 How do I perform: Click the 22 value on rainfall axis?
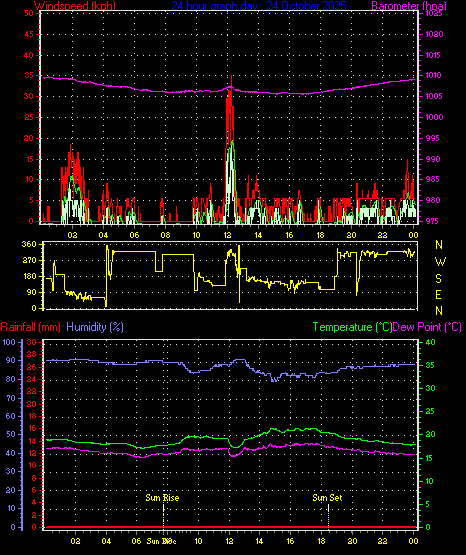[x=32, y=391]
